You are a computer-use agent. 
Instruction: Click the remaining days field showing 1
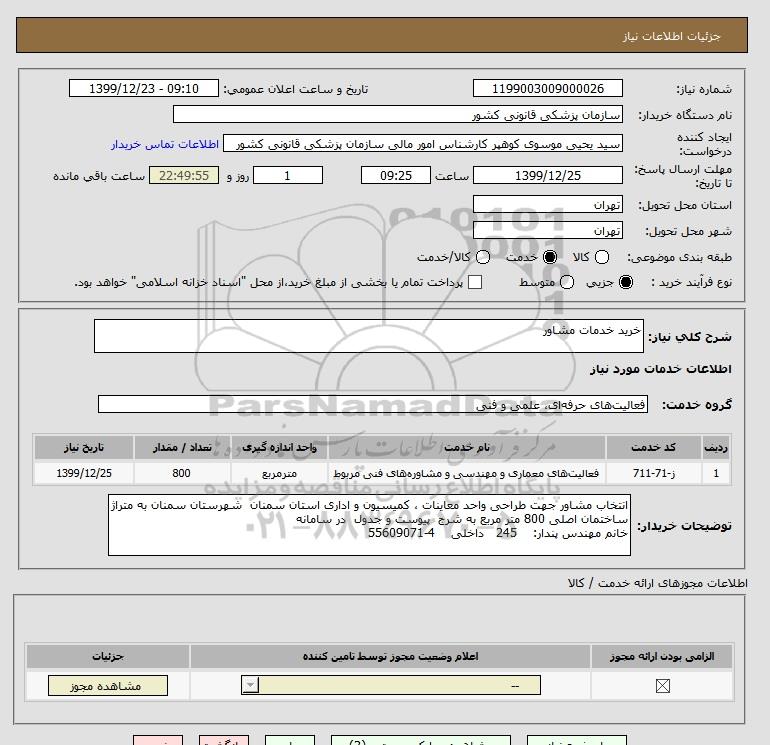click(288, 175)
